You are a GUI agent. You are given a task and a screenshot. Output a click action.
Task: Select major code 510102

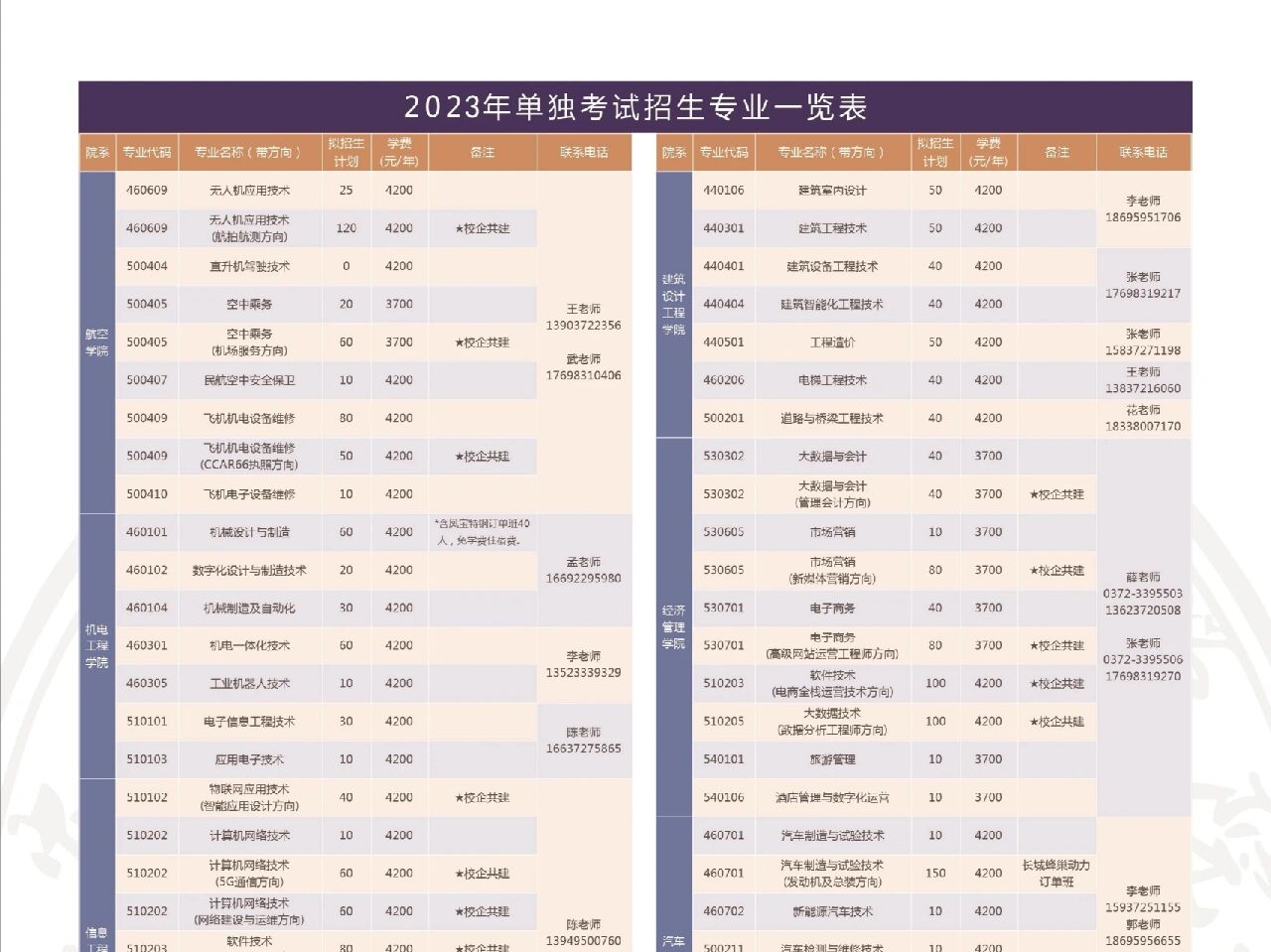(147, 797)
